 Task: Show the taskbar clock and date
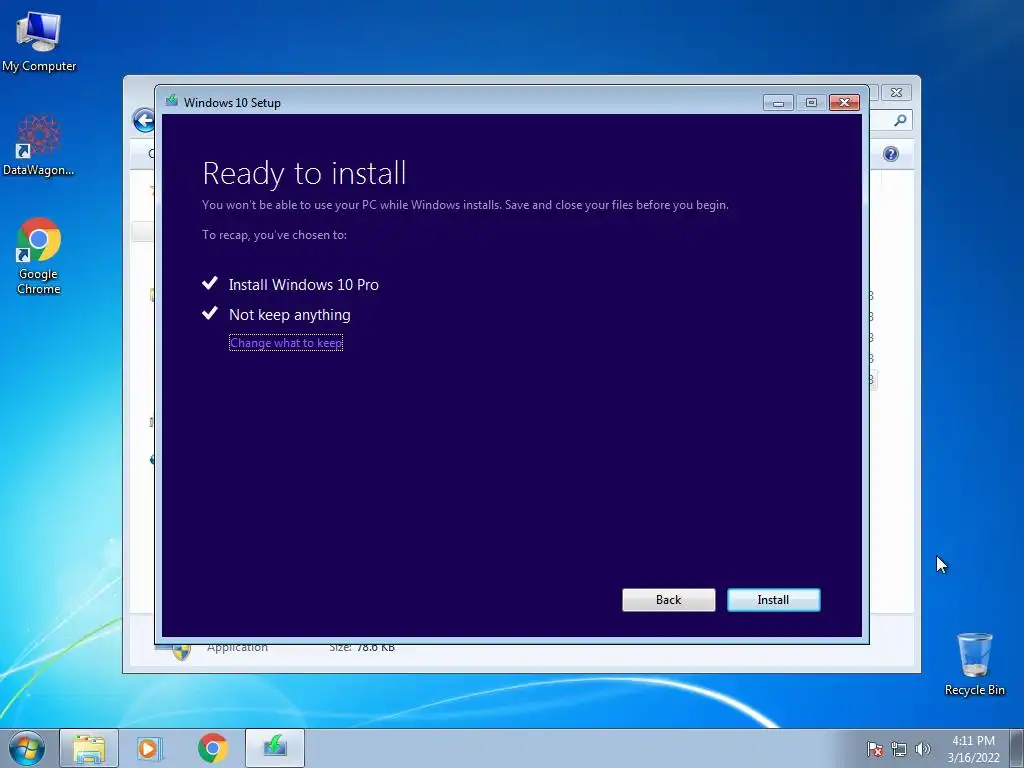tap(973, 749)
